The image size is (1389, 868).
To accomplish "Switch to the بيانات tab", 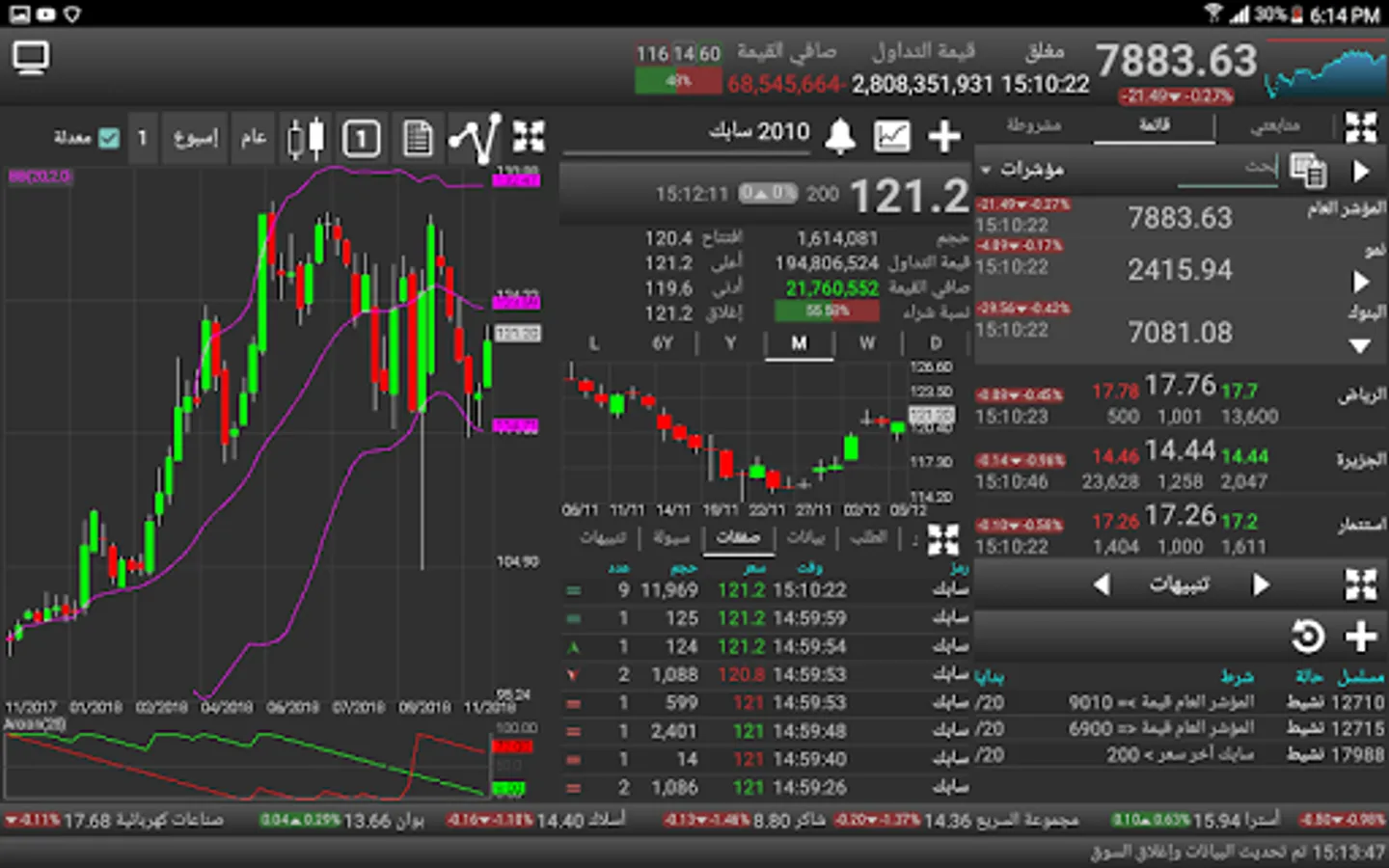I will tap(805, 538).
